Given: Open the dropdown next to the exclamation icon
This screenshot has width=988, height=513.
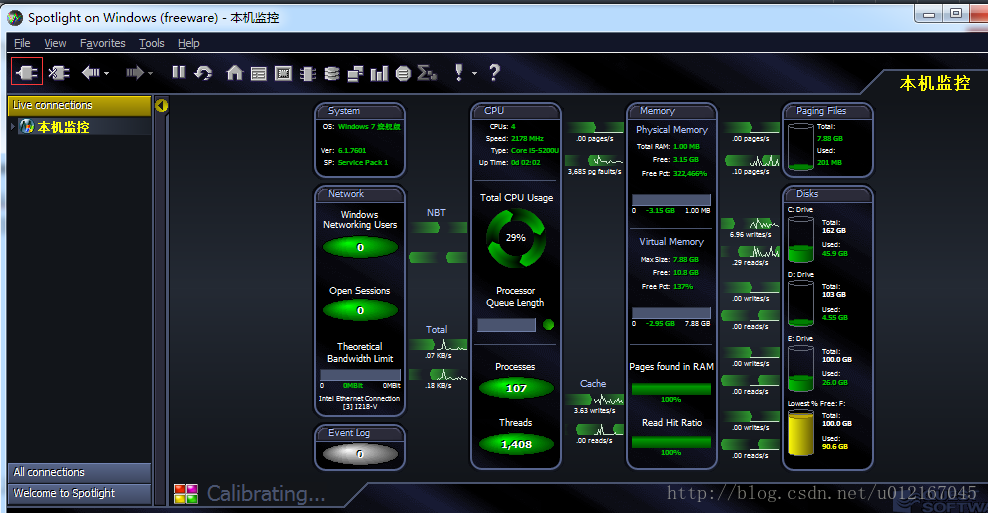Looking at the screenshot, I should click(x=474, y=73).
